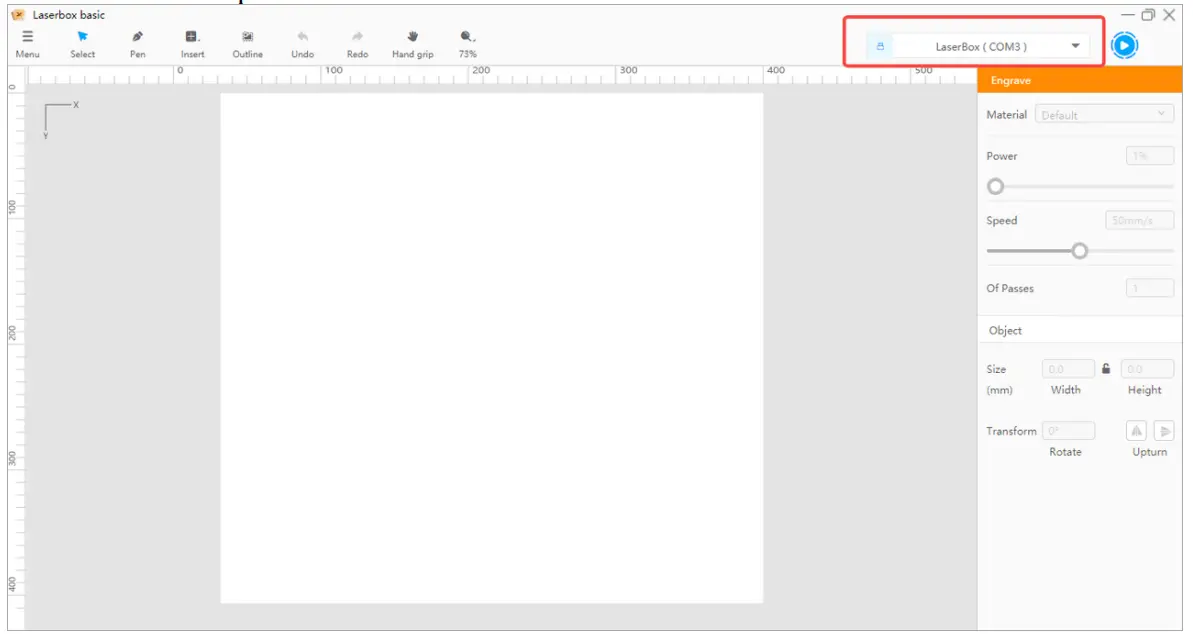
Task: Click the Power slider handle
Action: pyautogui.click(x=995, y=186)
